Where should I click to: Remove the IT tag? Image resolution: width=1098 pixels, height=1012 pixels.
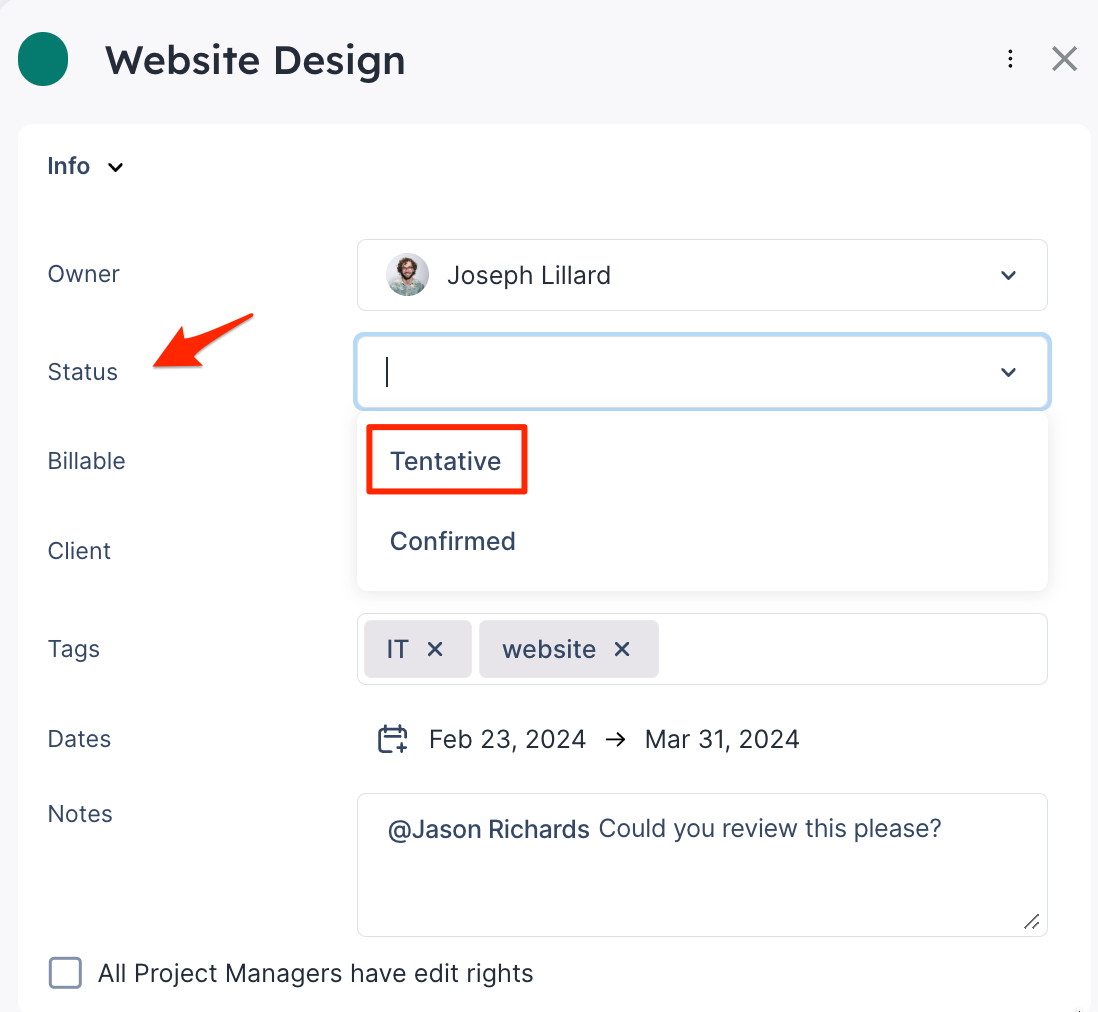pos(435,649)
